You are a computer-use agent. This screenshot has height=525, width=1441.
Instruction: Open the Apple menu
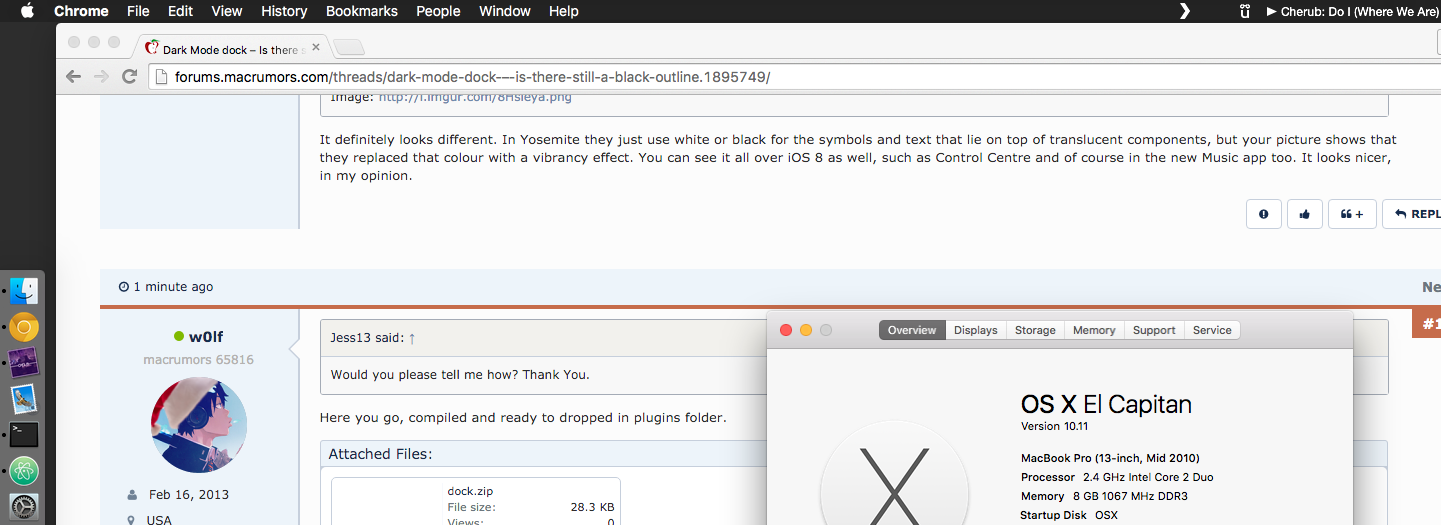[x=27, y=11]
